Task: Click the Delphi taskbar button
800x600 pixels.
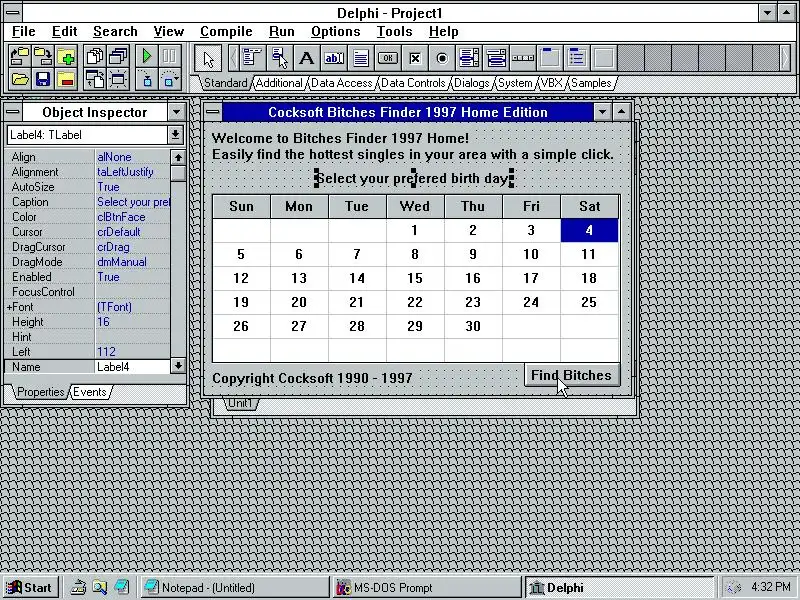Action: [x=619, y=587]
